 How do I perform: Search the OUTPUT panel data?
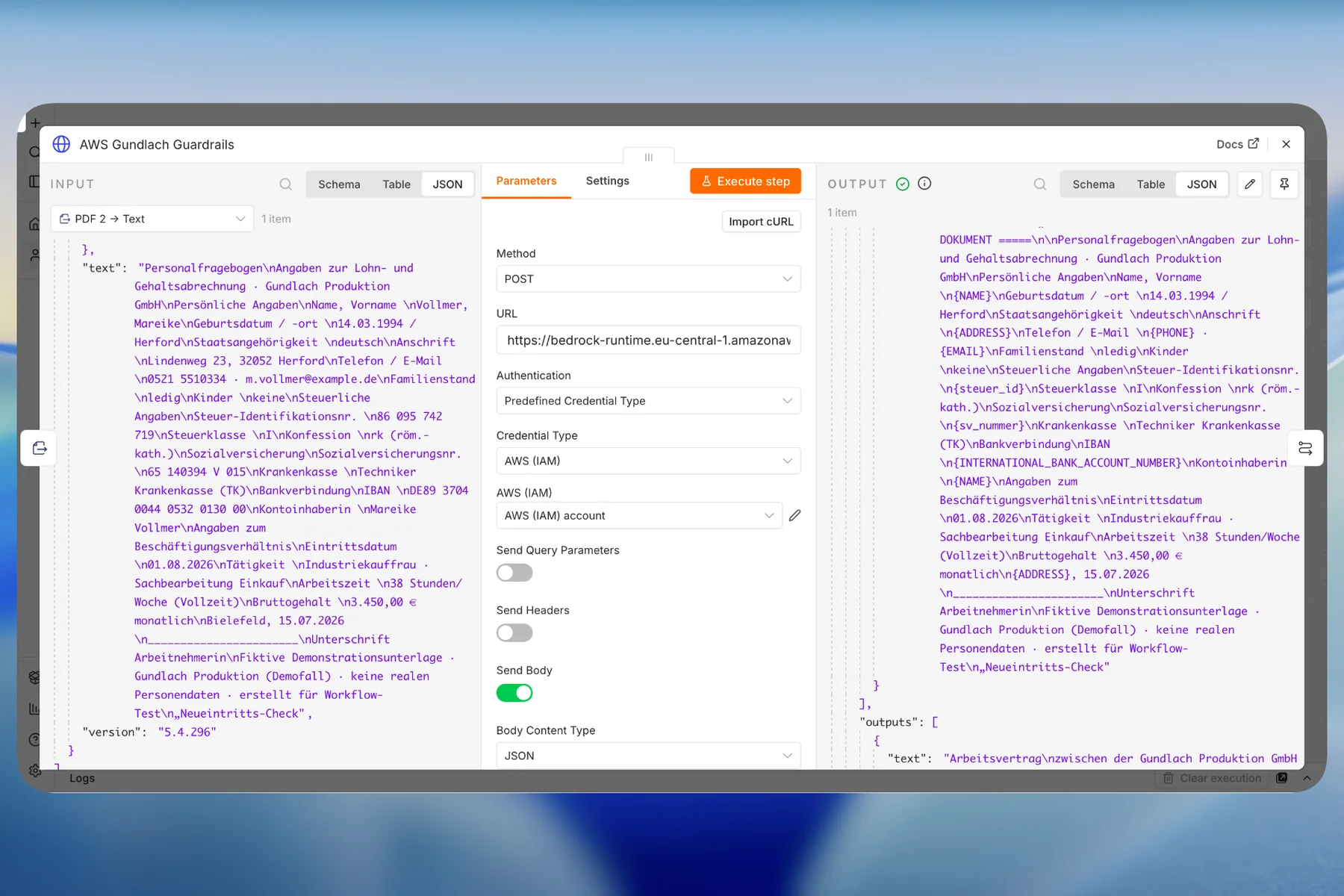point(1040,184)
